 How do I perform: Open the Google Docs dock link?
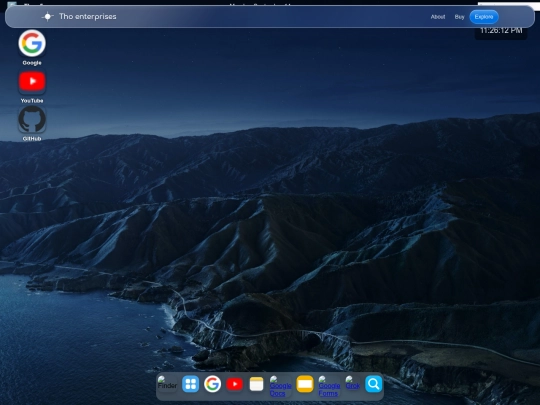(280, 386)
